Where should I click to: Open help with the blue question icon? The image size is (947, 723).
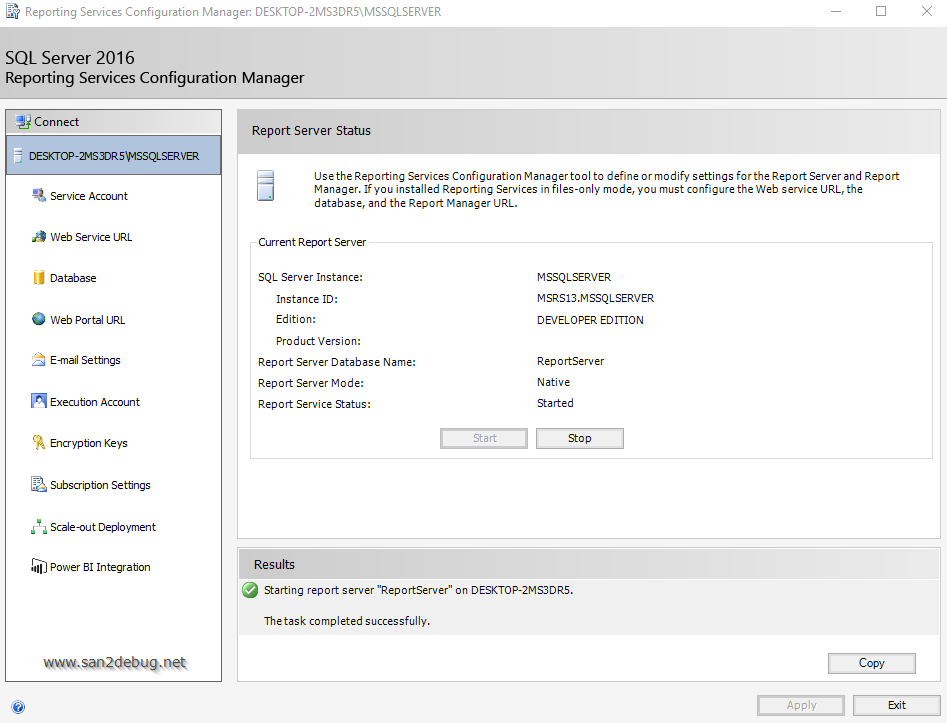click(x=18, y=707)
